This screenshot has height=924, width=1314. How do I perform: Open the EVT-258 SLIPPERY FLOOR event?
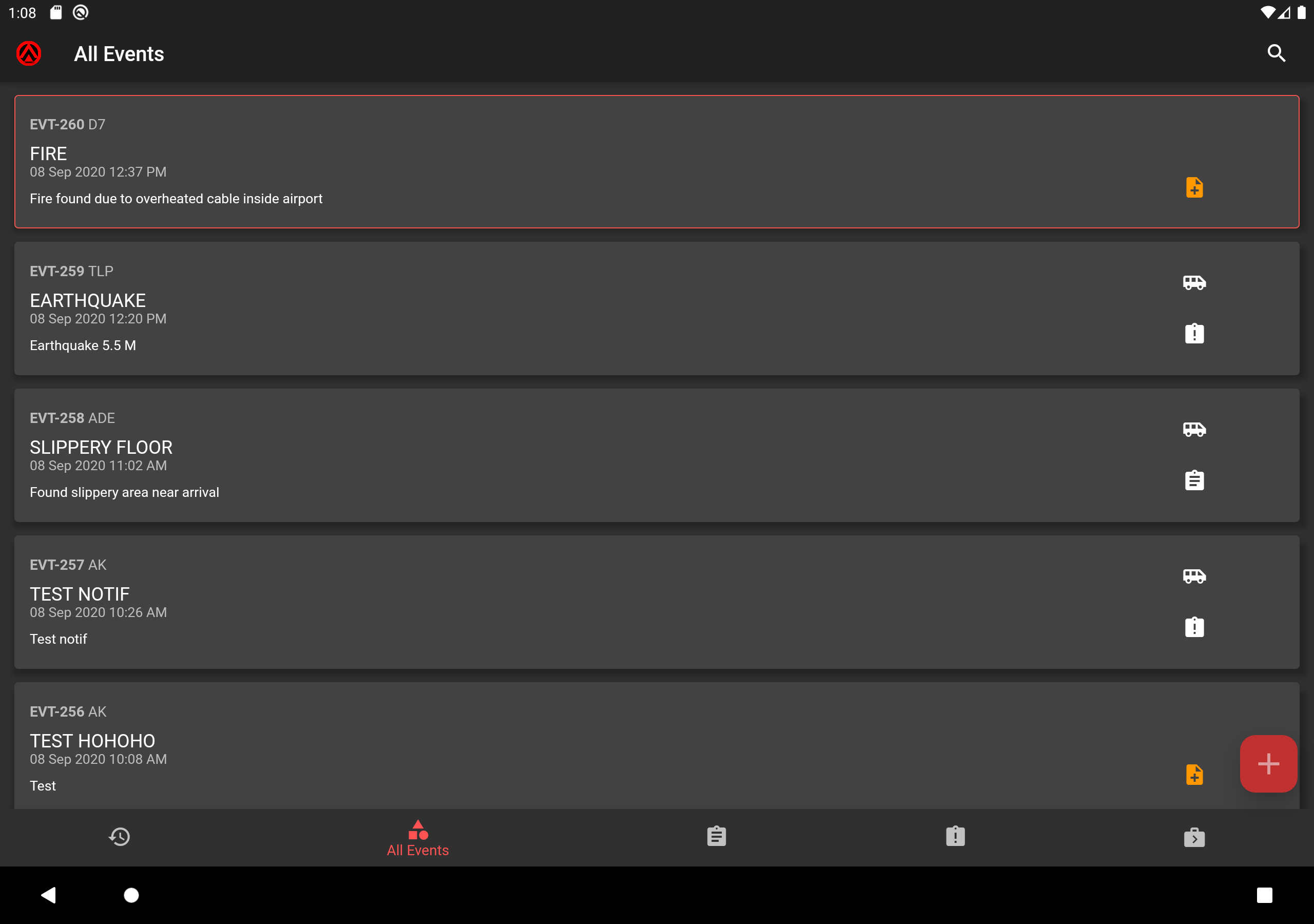pos(656,455)
